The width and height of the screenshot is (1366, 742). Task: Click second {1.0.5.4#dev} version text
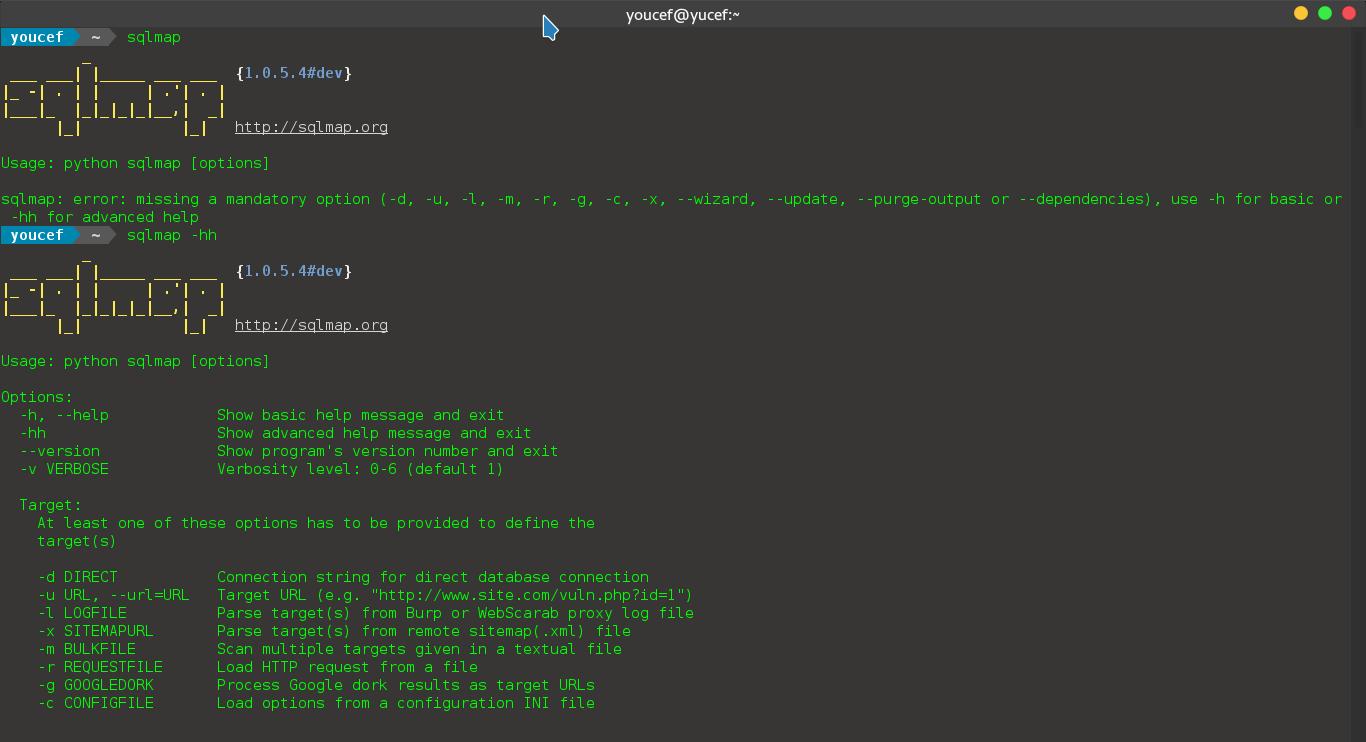tap(294, 271)
